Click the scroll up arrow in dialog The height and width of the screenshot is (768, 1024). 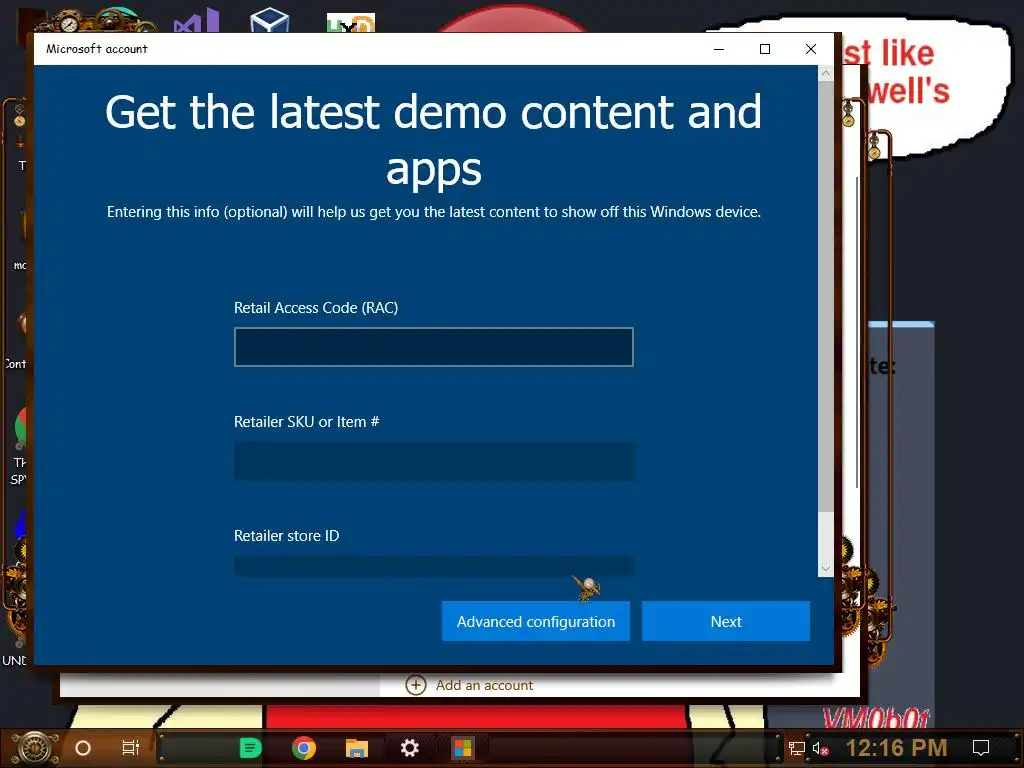click(x=825, y=73)
